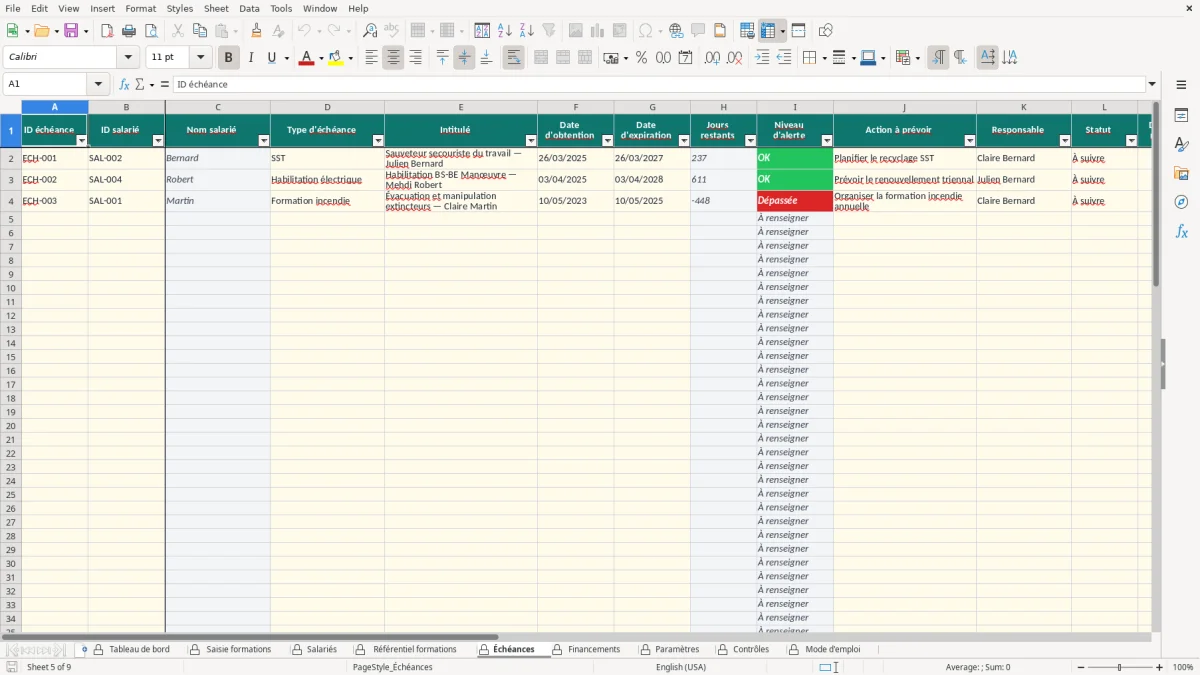
Task: Click the Sidebar Settings hamburger icon
Action: (1181, 85)
